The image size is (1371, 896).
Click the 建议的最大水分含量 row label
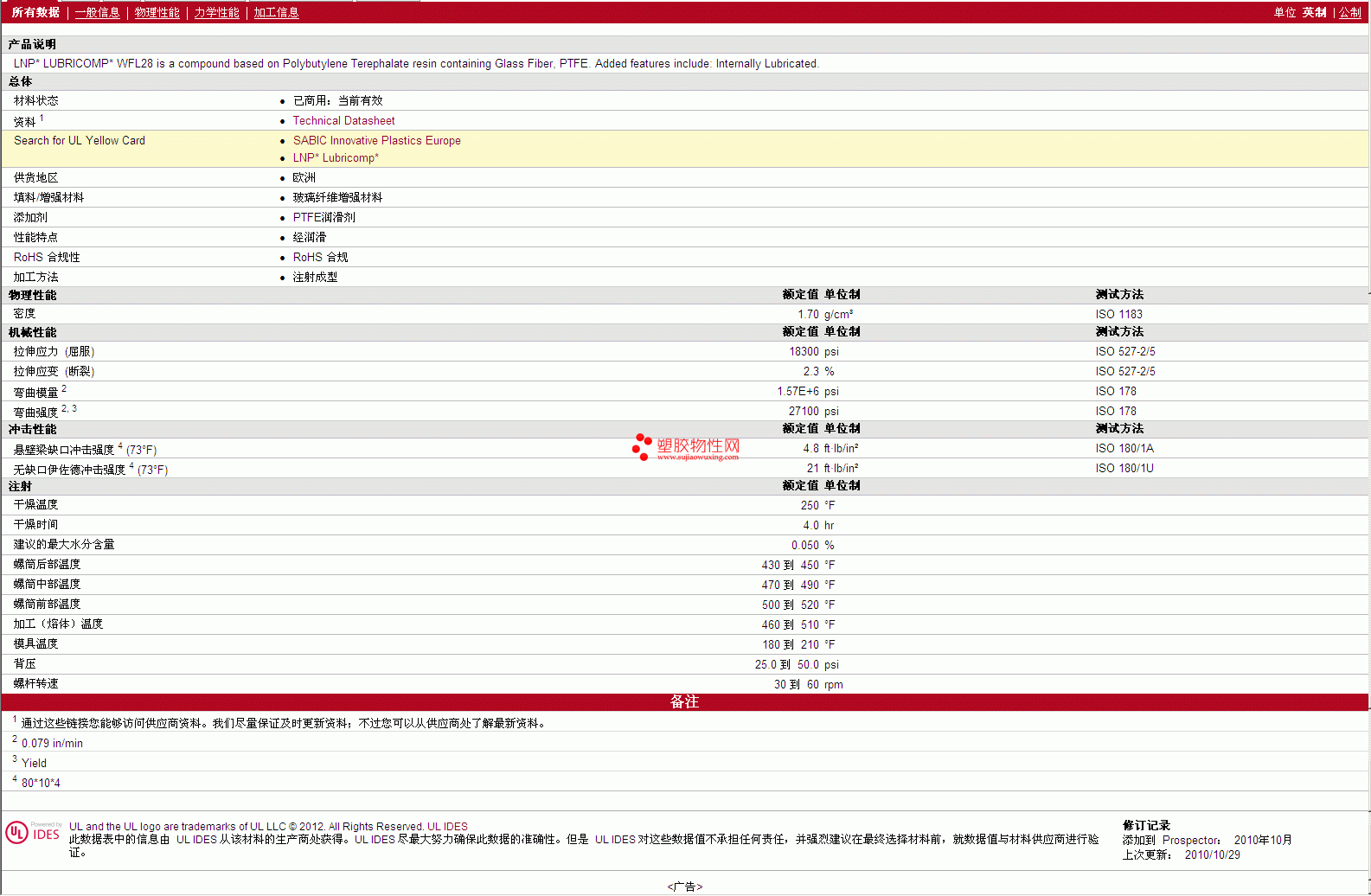64,545
